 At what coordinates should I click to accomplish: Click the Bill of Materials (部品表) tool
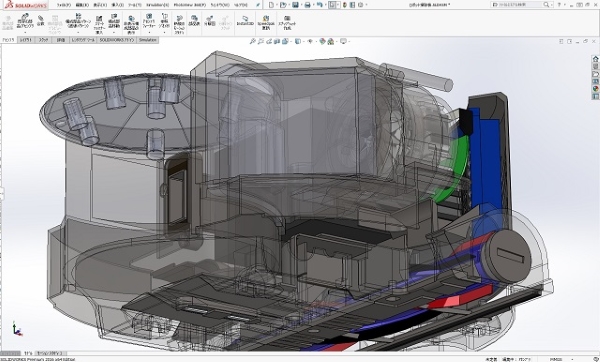coord(194,21)
